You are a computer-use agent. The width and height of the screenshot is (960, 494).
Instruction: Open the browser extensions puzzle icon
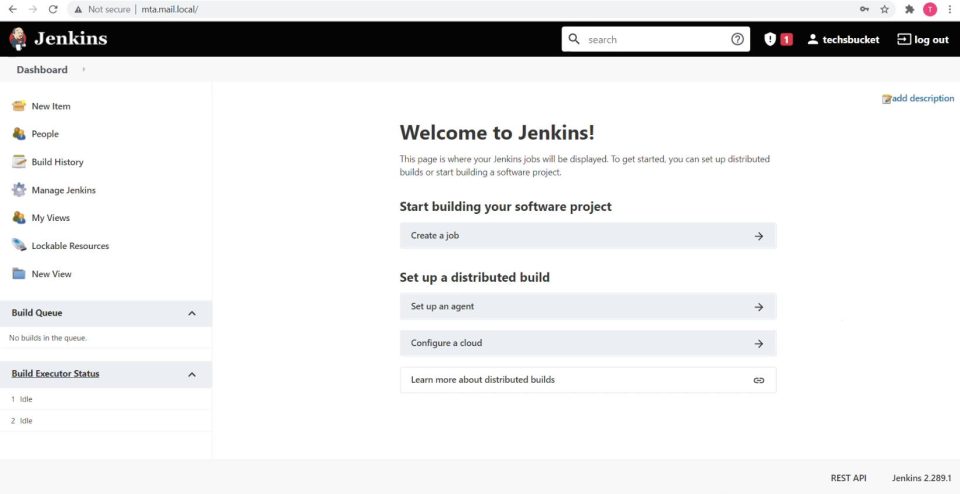tap(909, 9)
